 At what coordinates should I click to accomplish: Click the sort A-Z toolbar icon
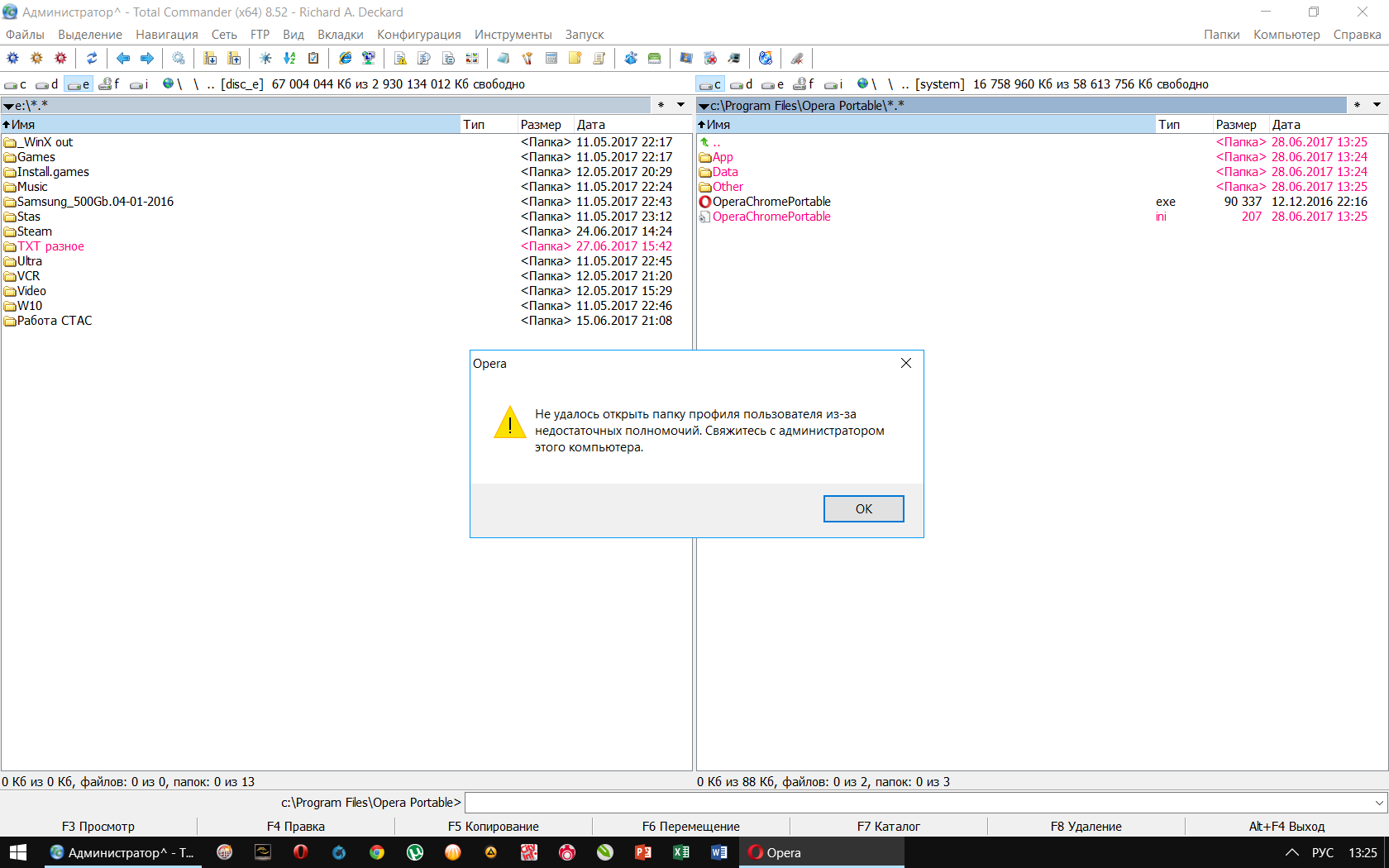click(289, 58)
